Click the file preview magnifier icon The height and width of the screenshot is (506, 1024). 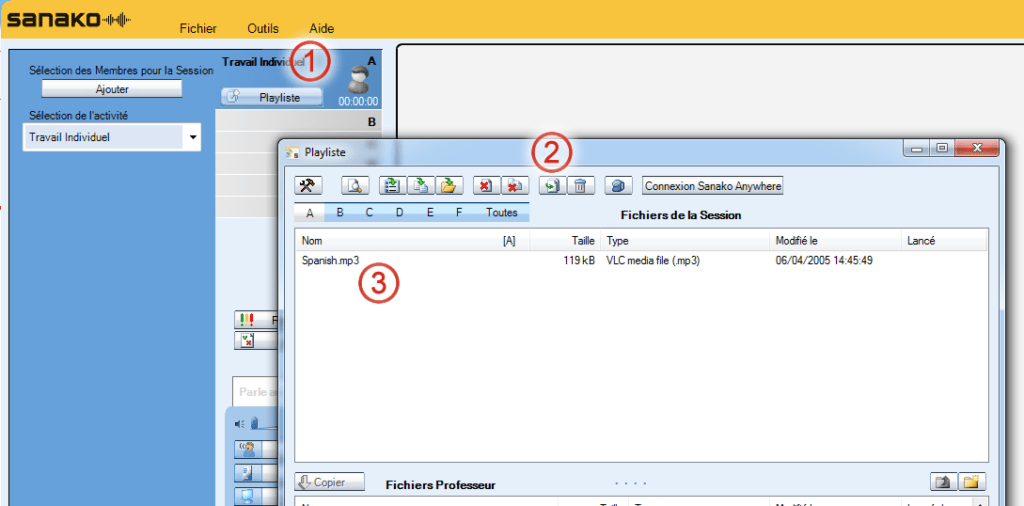coord(355,186)
